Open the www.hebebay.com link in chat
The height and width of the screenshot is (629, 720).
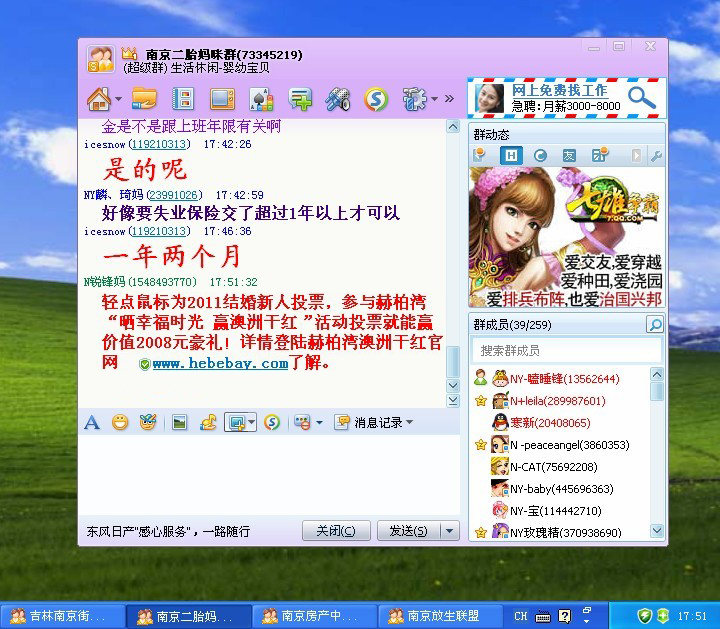click(x=220, y=364)
